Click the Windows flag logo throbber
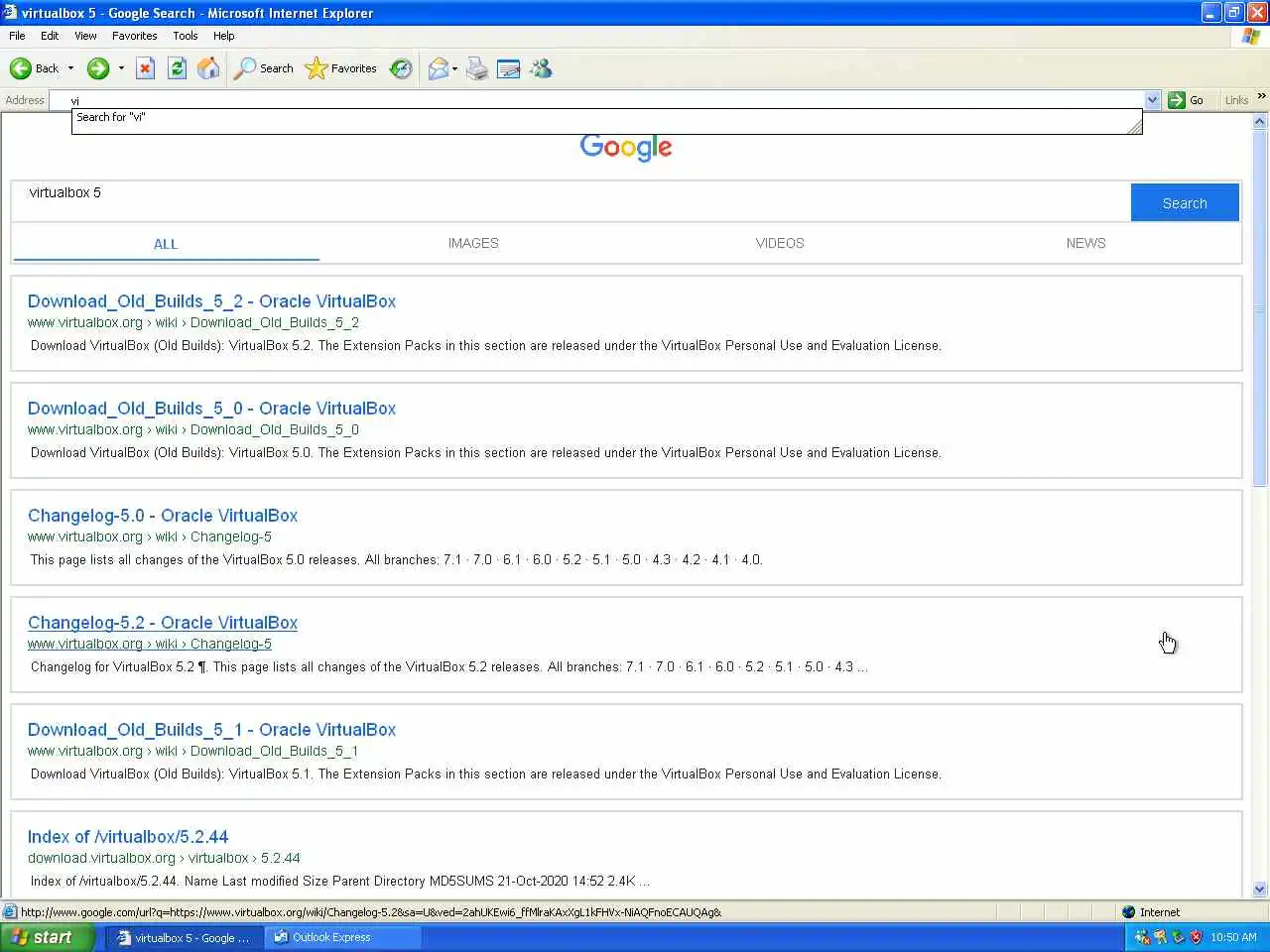The width and height of the screenshot is (1270, 952). tap(1251, 36)
